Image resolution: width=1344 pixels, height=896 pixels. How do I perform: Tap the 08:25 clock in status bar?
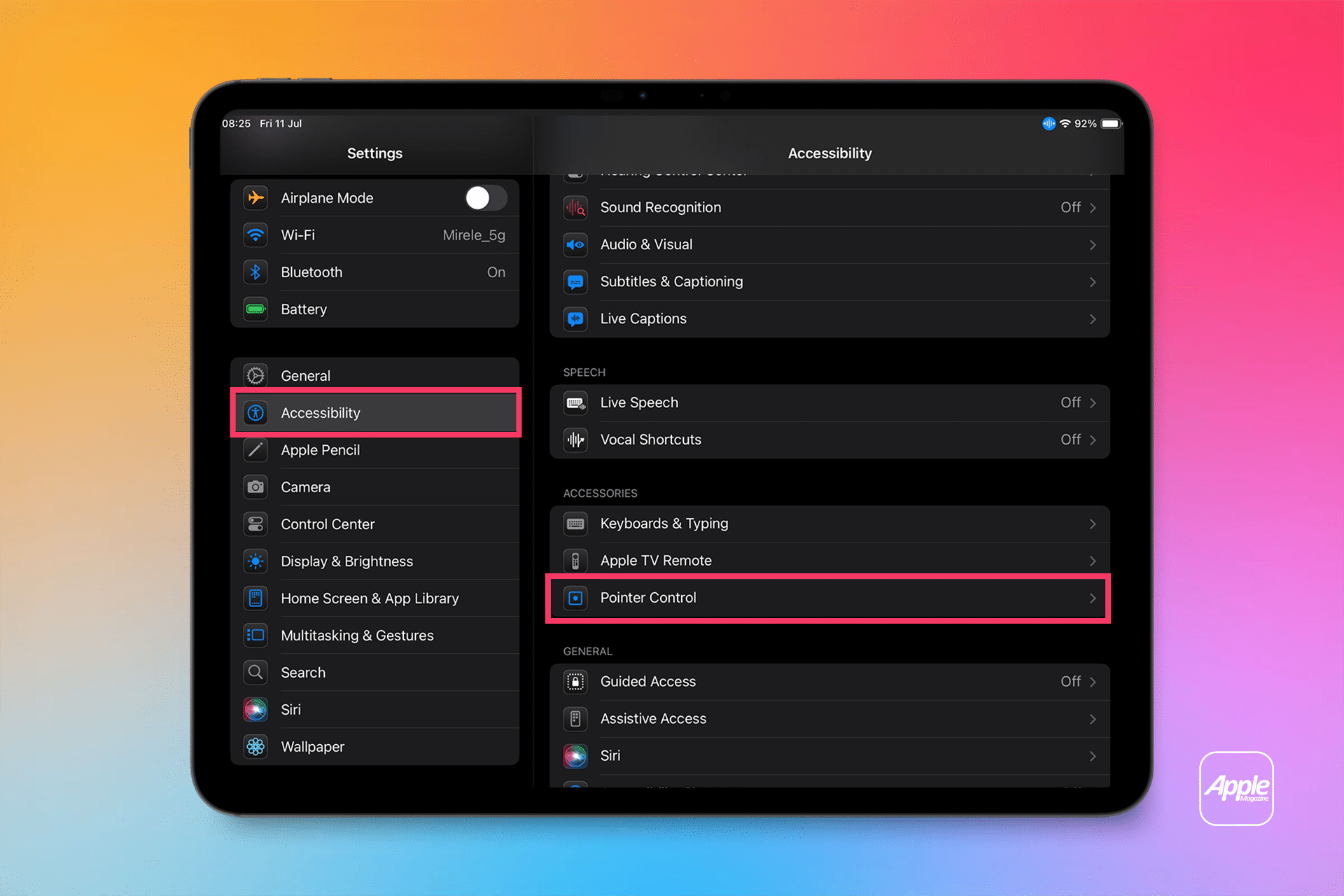[x=236, y=124]
